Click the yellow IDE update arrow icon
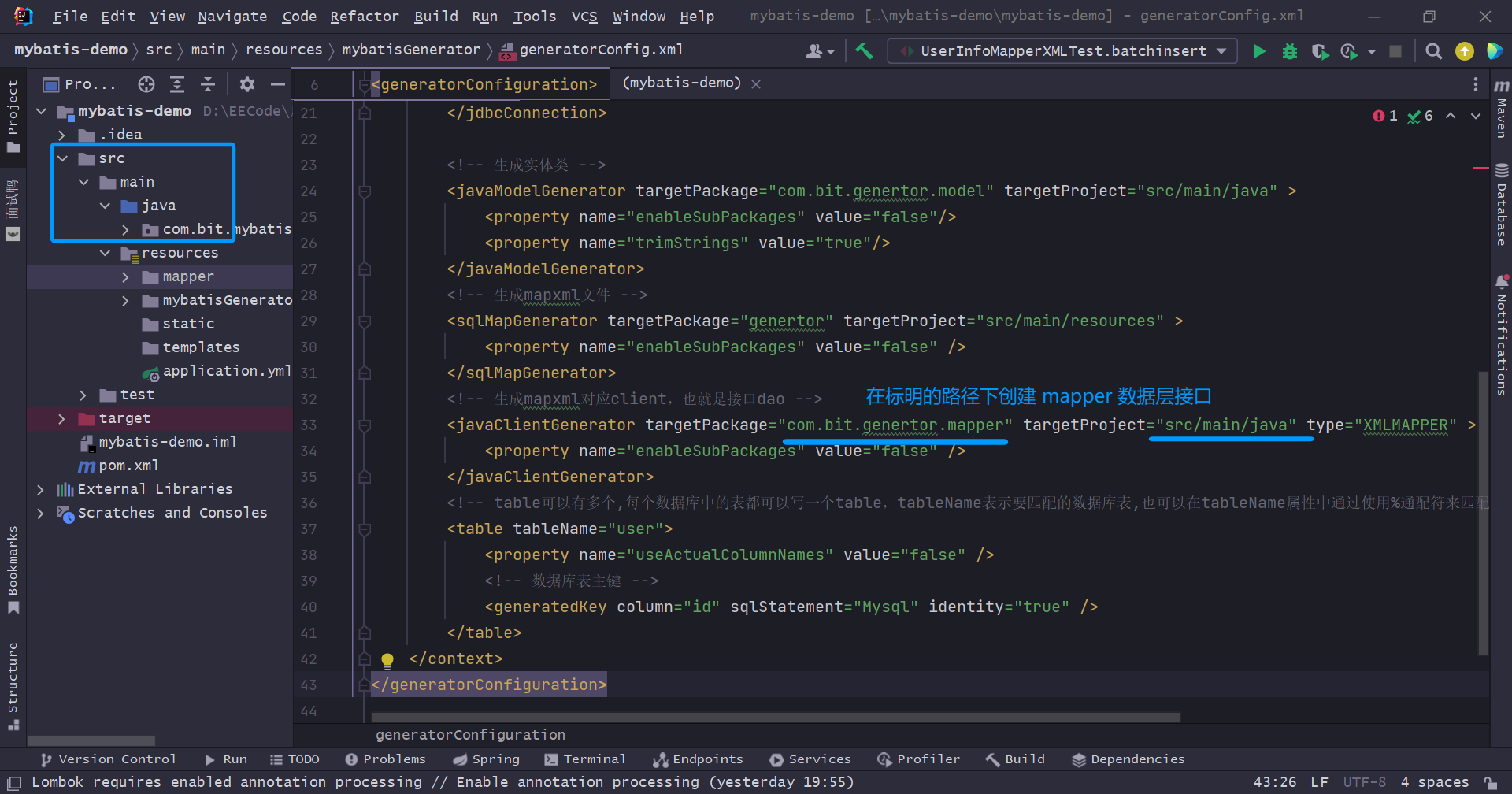The height and width of the screenshot is (794, 1512). tap(1465, 51)
